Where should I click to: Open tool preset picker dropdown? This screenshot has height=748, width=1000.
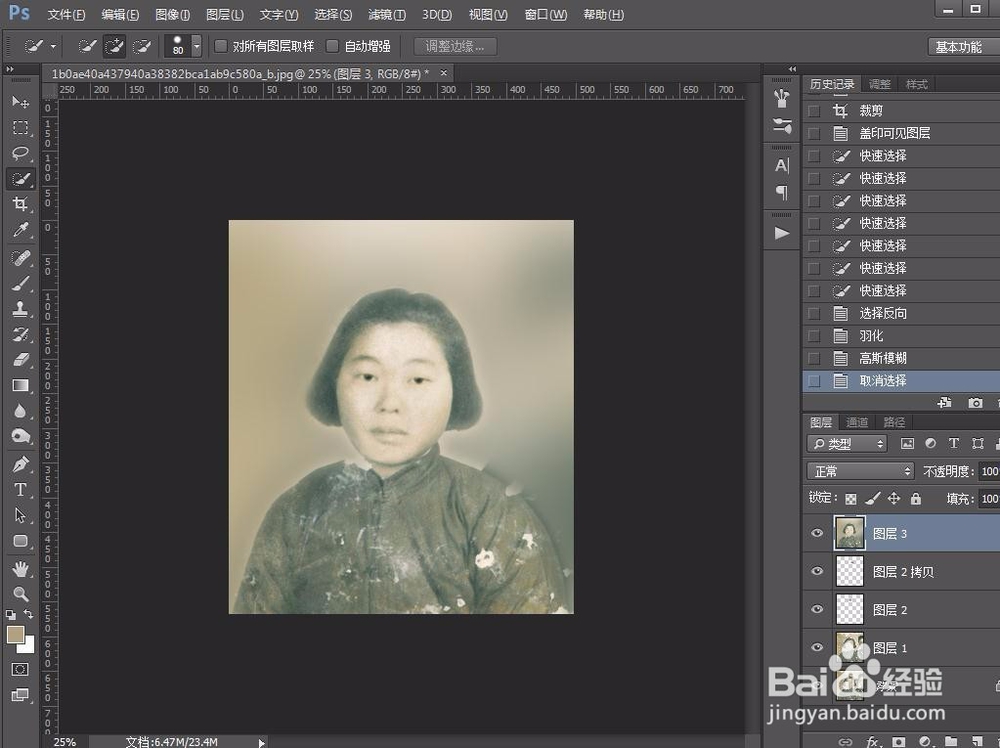pos(54,46)
